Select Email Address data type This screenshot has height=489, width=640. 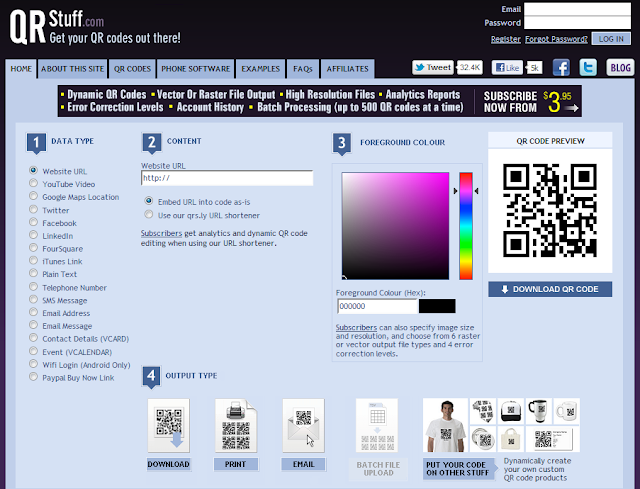(x=33, y=312)
